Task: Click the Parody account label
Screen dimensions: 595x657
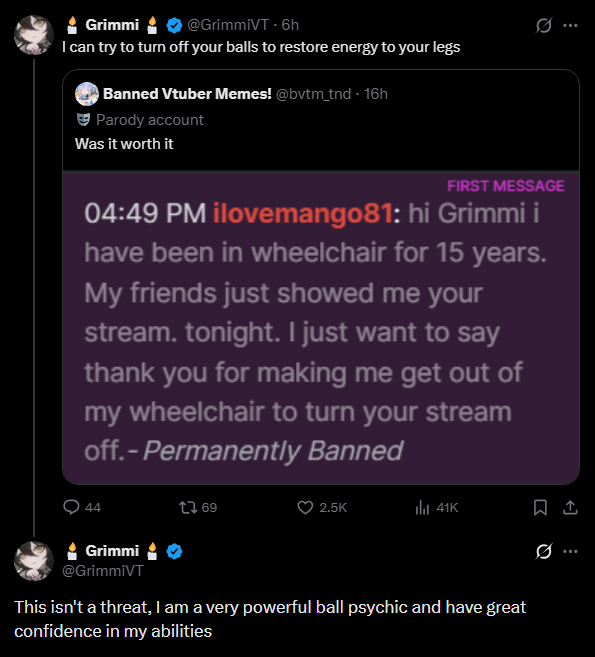Action: [150, 120]
